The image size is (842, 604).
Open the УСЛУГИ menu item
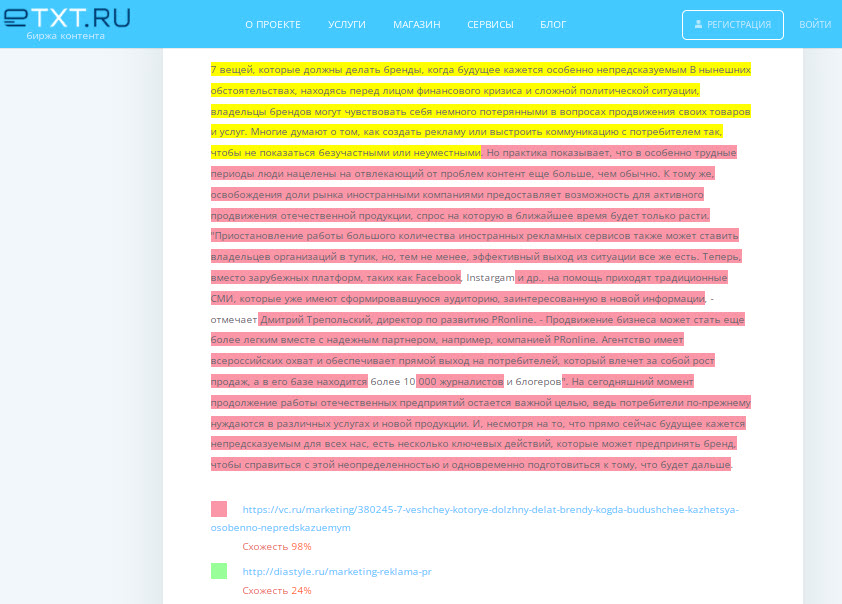(347, 25)
